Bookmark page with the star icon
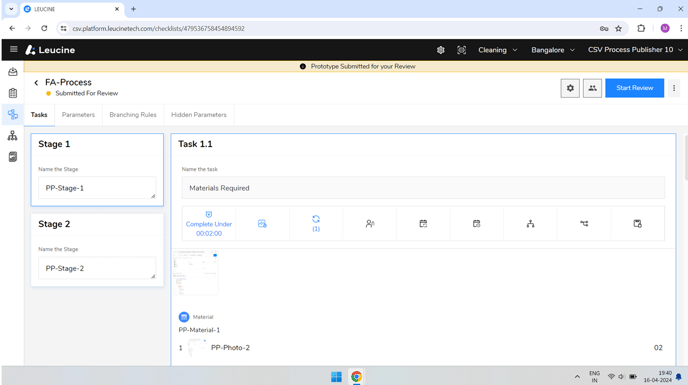The height and width of the screenshot is (385, 688). point(619,29)
